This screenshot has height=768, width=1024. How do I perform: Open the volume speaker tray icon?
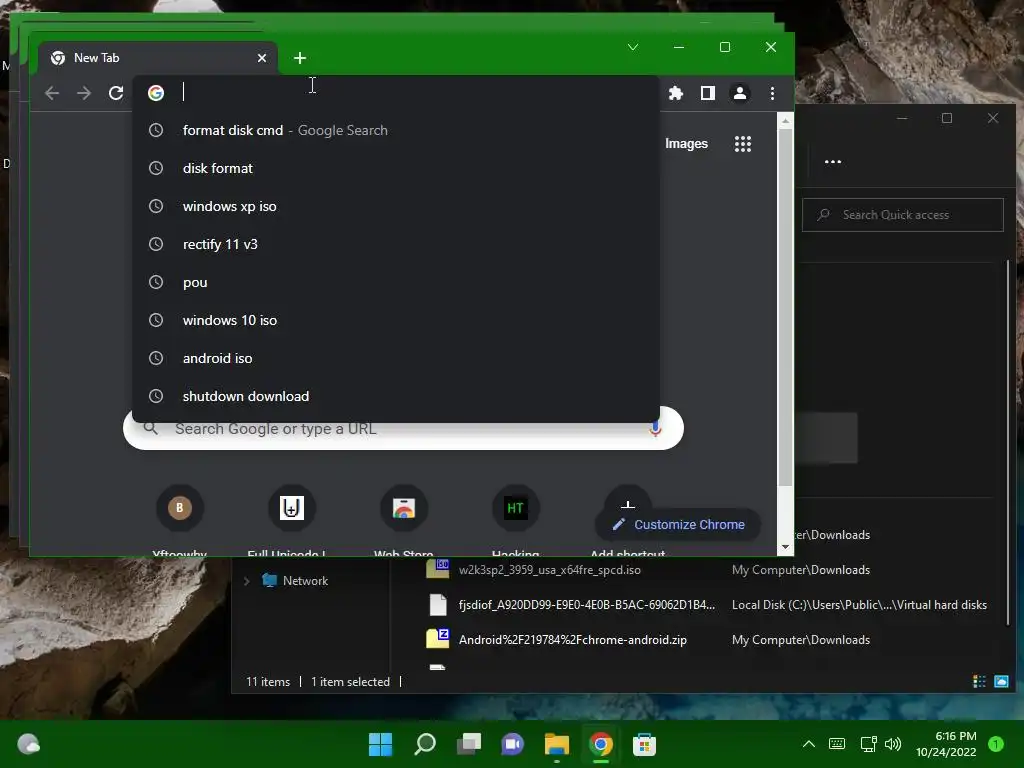click(893, 744)
